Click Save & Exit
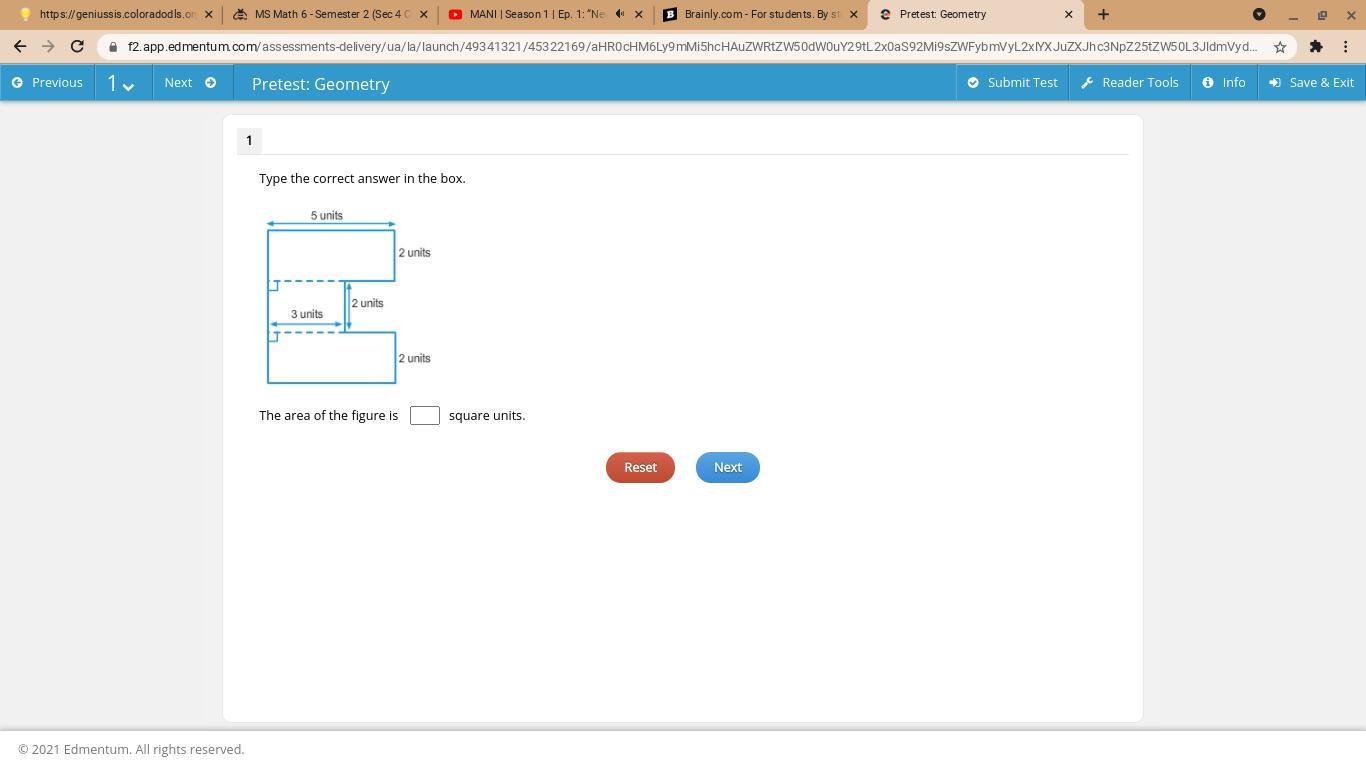The width and height of the screenshot is (1366, 768). (x=1311, y=83)
